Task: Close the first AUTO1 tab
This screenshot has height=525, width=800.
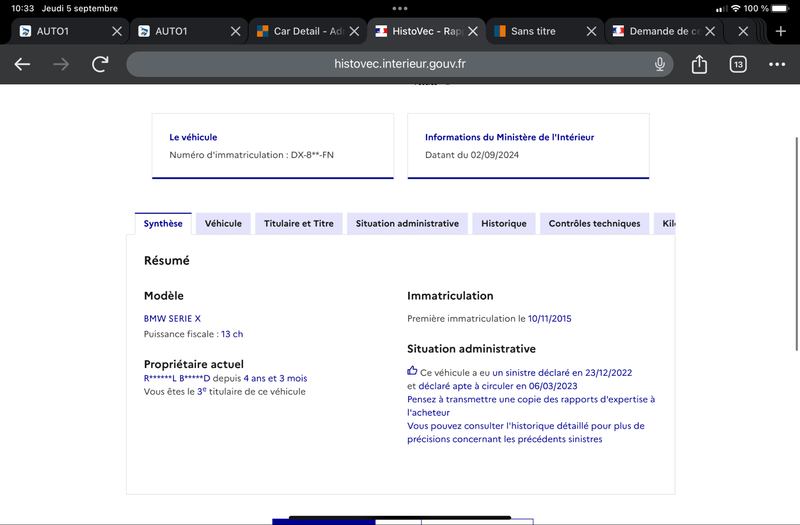Action: tap(117, 31)
